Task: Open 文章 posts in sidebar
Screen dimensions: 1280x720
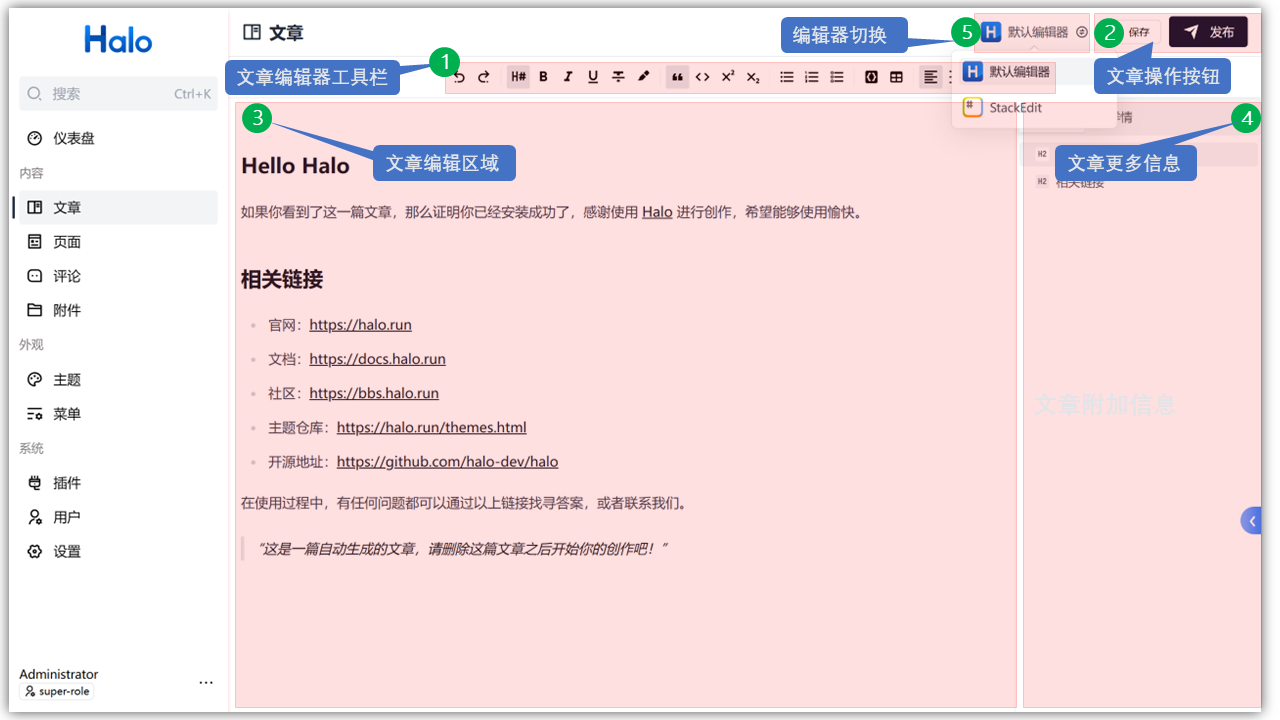Action: click(x=118, y=208)
